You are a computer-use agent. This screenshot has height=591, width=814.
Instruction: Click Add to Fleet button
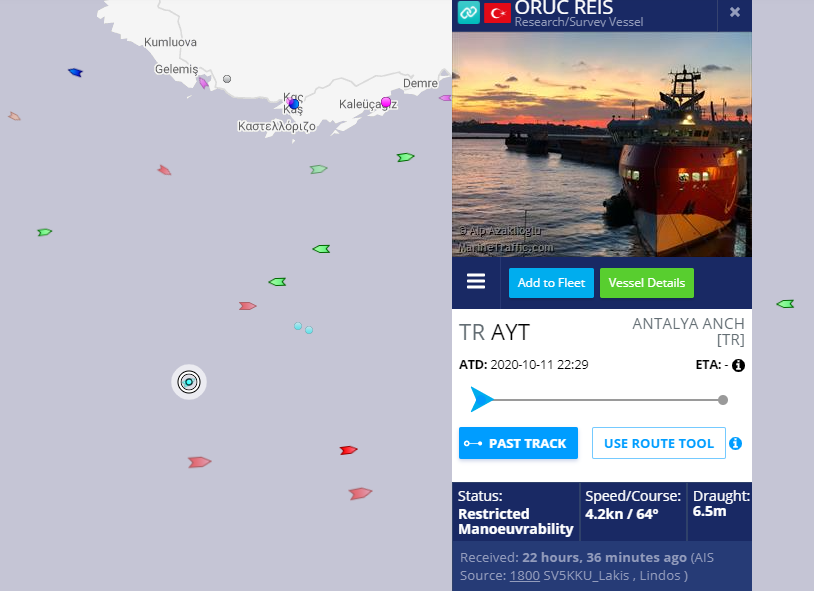click(x=551, y=283)
